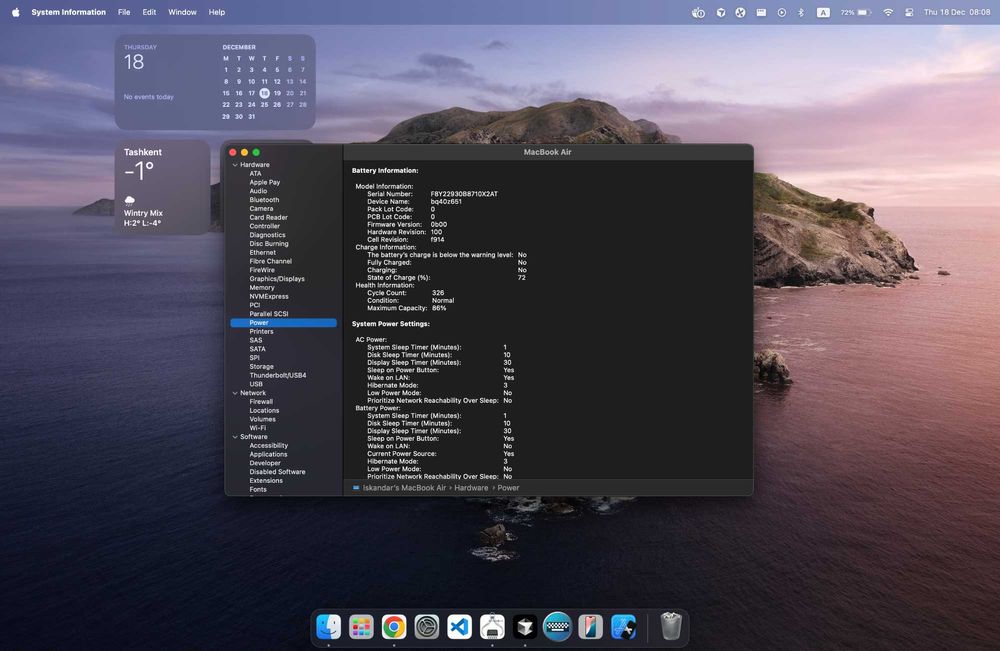Open the phone mockup app in Dock
The image size is (1000, 651).
click(591, 627)
